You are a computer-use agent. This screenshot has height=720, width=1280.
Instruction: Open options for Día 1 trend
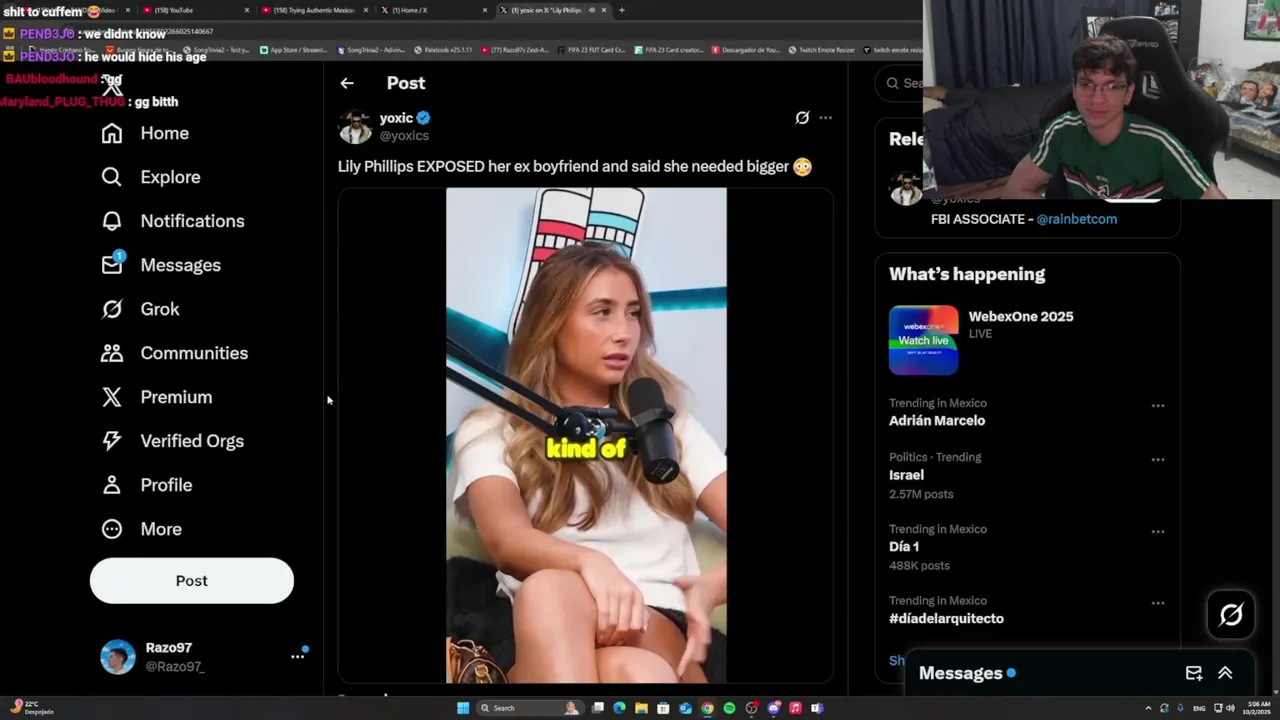click(1158, 531)
